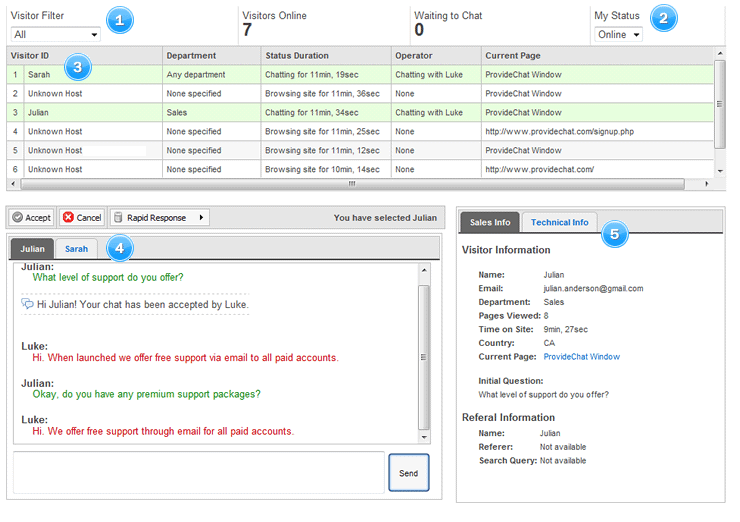The width and height of the screenshot is (740, 522).
Task: Click the red Cancel icon
Action: point(67,217)
